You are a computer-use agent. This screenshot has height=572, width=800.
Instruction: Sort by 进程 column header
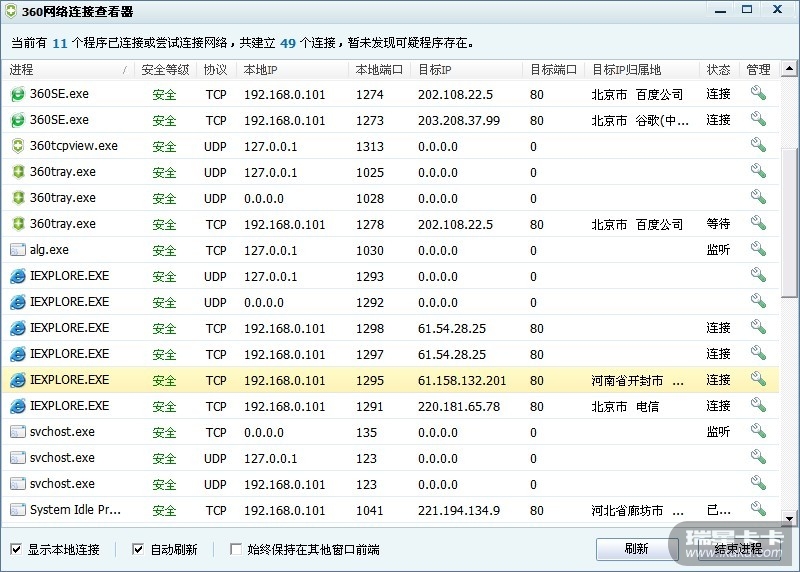[x=68, y=70]
